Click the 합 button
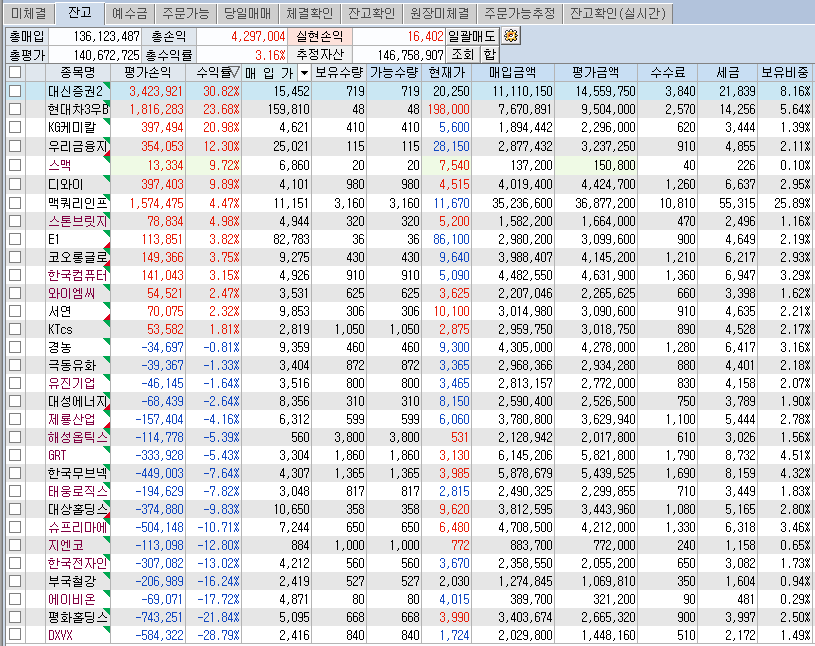The height and width of the screenshot is (646, 815). [x=489, y=55]
